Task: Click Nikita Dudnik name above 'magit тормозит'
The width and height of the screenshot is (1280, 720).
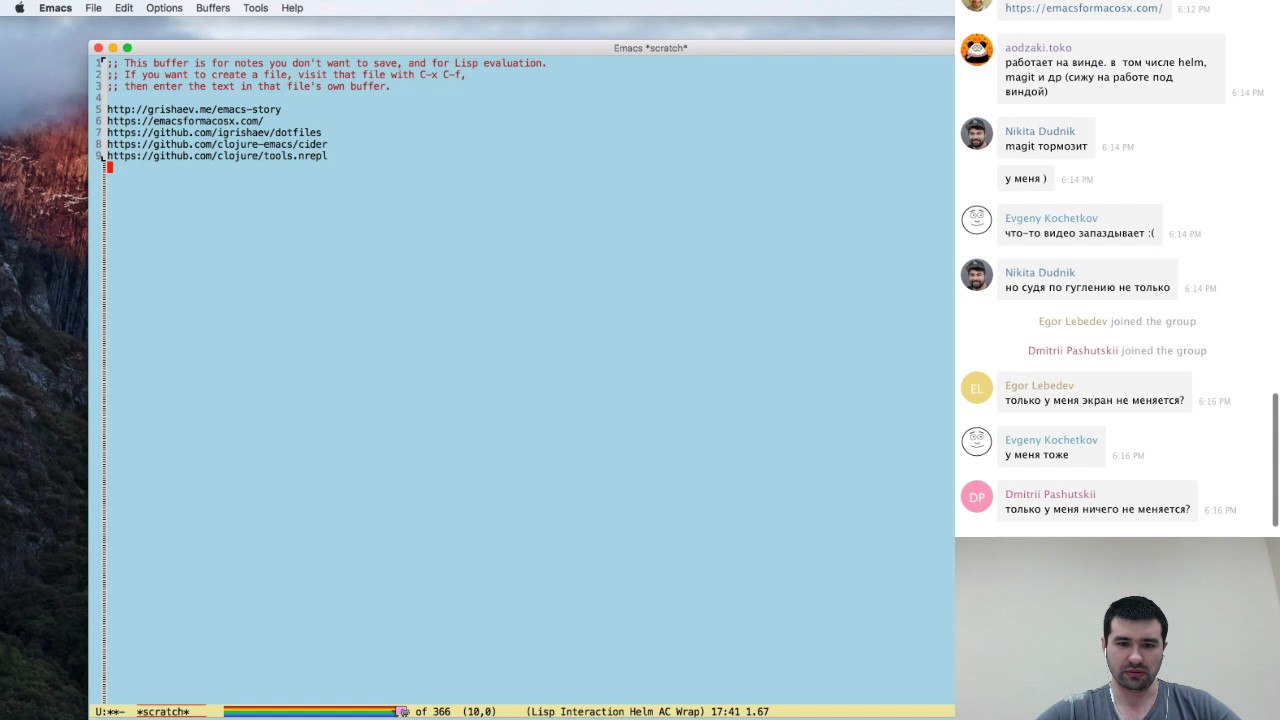Action: (x=1040, y=132)
